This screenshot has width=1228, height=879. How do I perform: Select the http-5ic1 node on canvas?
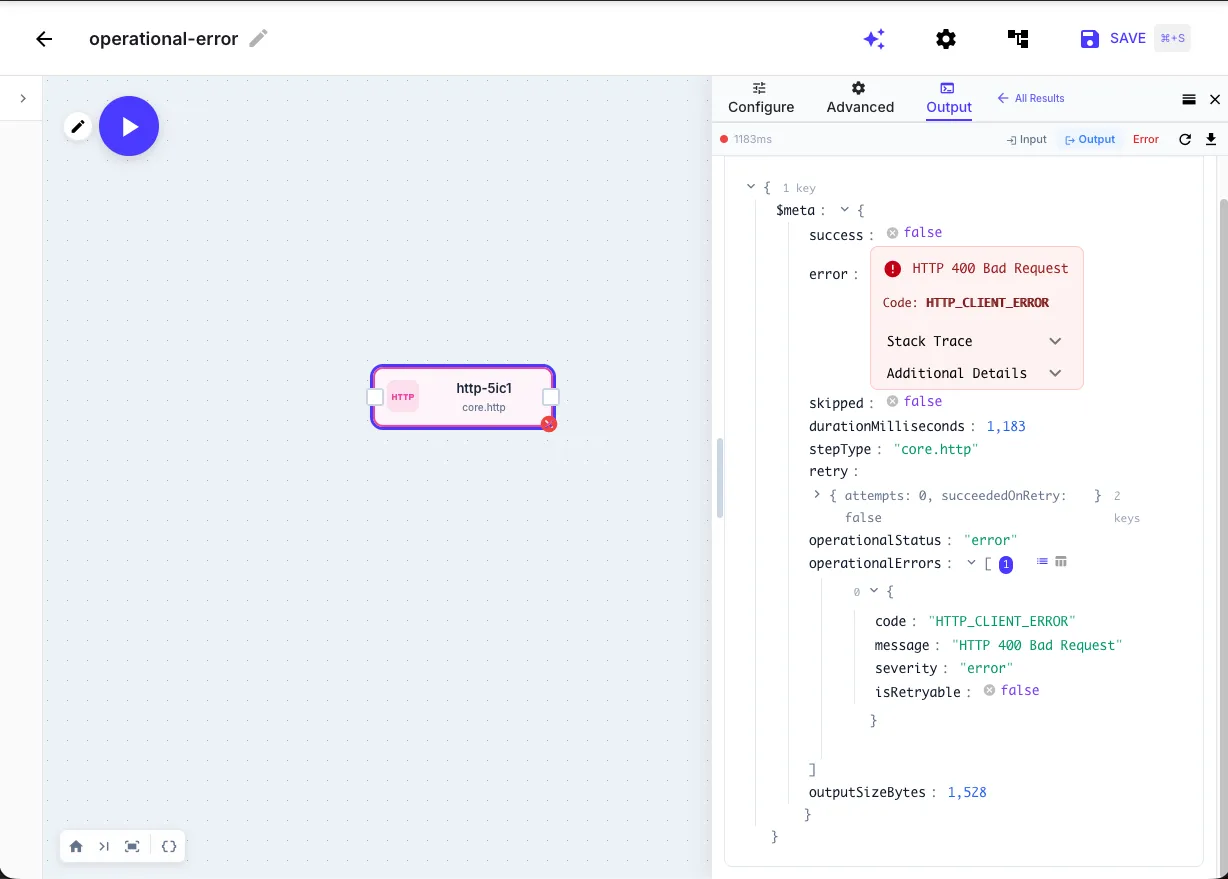[x=463, y=396]
